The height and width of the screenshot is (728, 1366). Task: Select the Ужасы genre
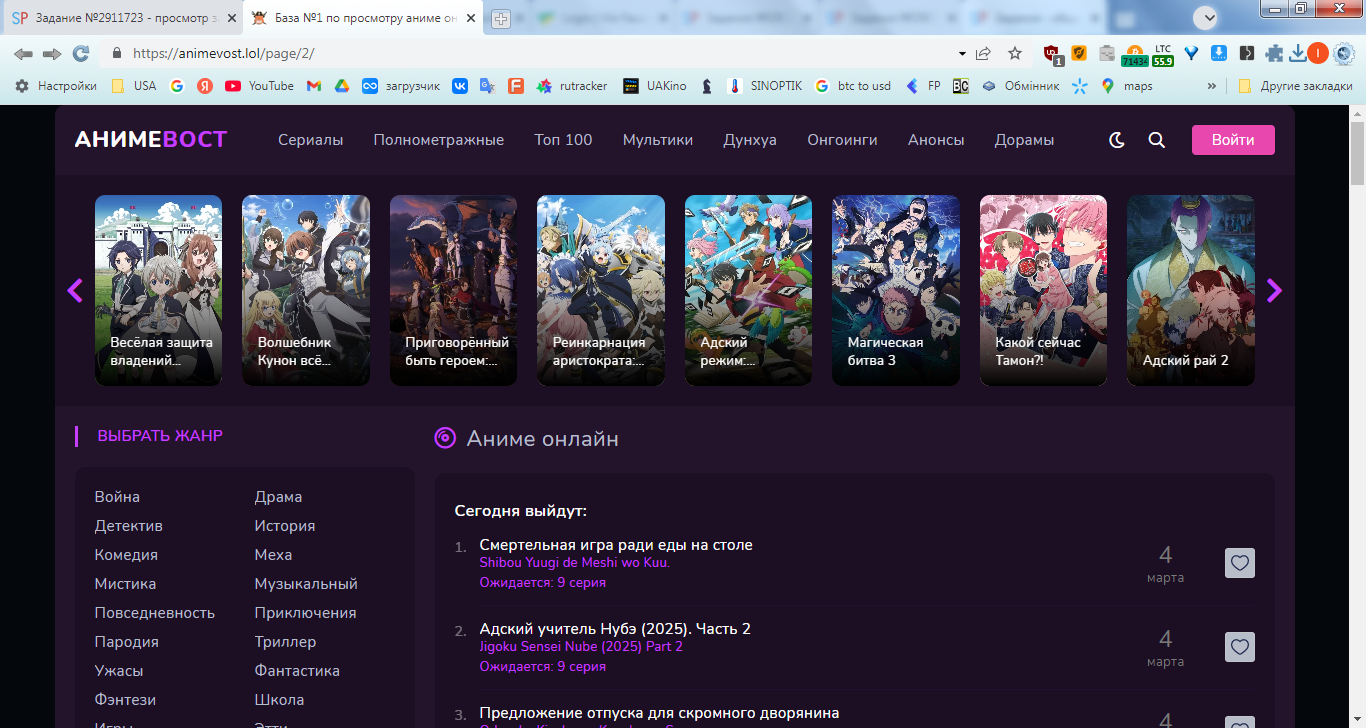(119, 671)
